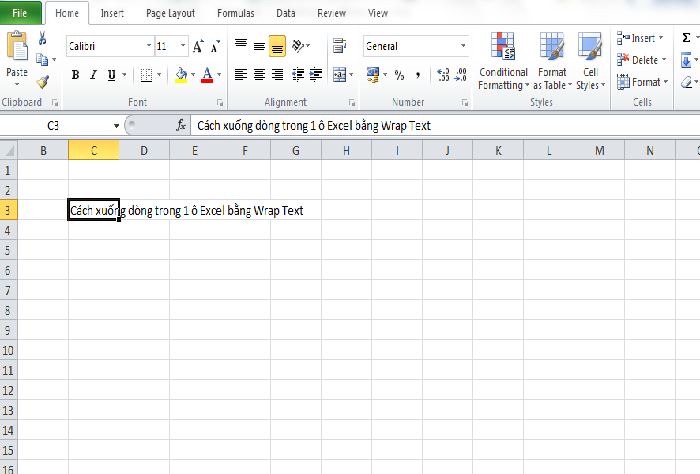Center text horizontally
700x474 pixels.
(259, 75)
